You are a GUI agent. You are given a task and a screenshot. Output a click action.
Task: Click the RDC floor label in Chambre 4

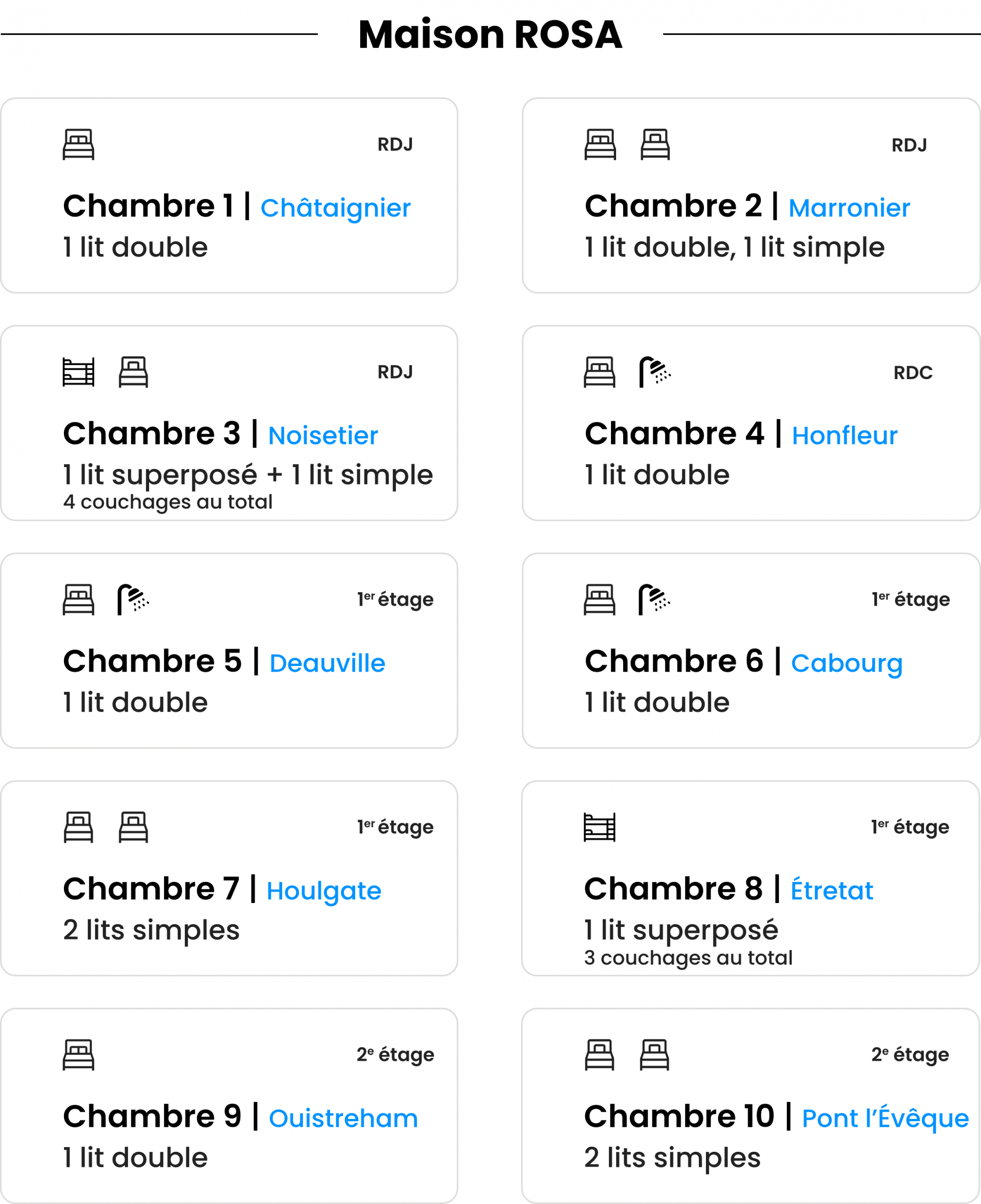[x=913, y=373]
